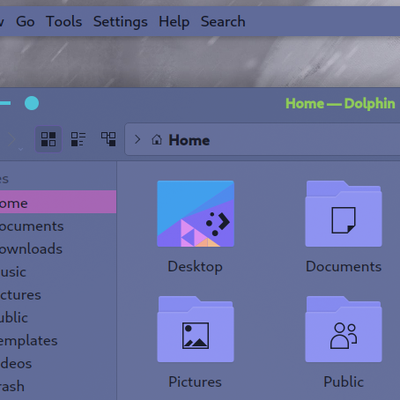This screenshot has width=400, height=400.
Task: Open the Documents folder icon
Action: point(344,214)
